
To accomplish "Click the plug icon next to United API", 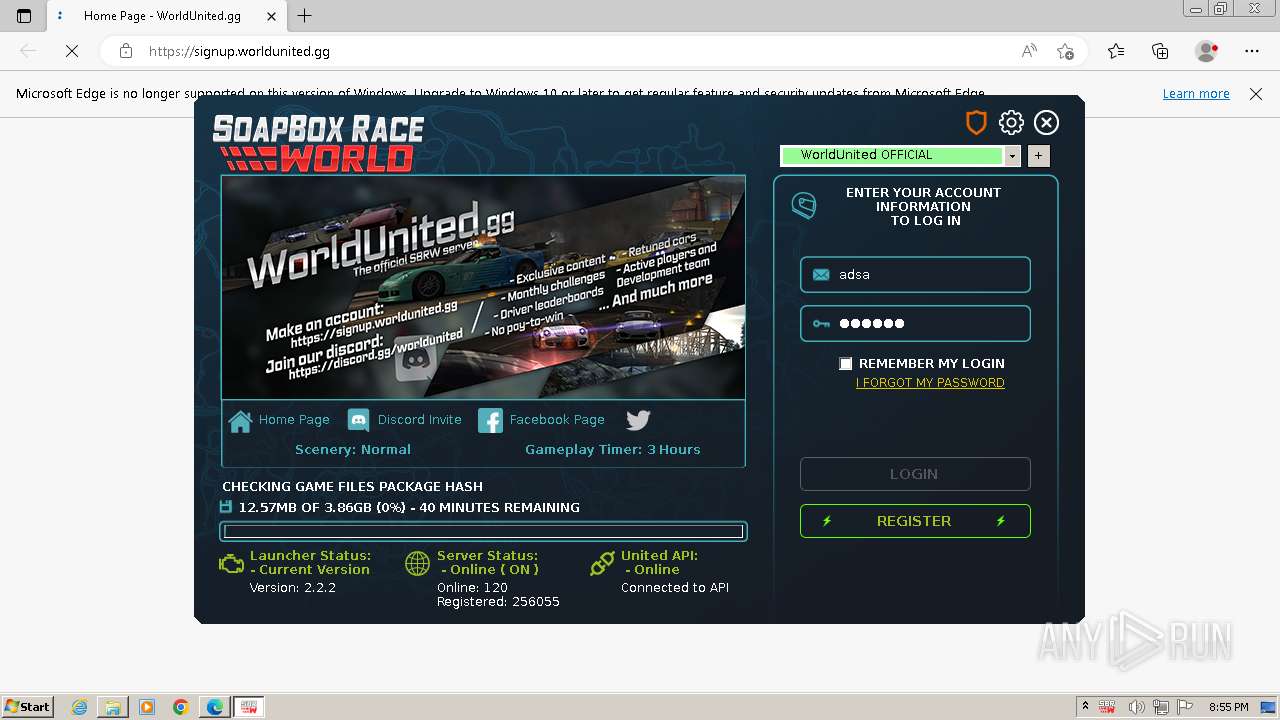I will pyautogui.click(x=602, y=564).
